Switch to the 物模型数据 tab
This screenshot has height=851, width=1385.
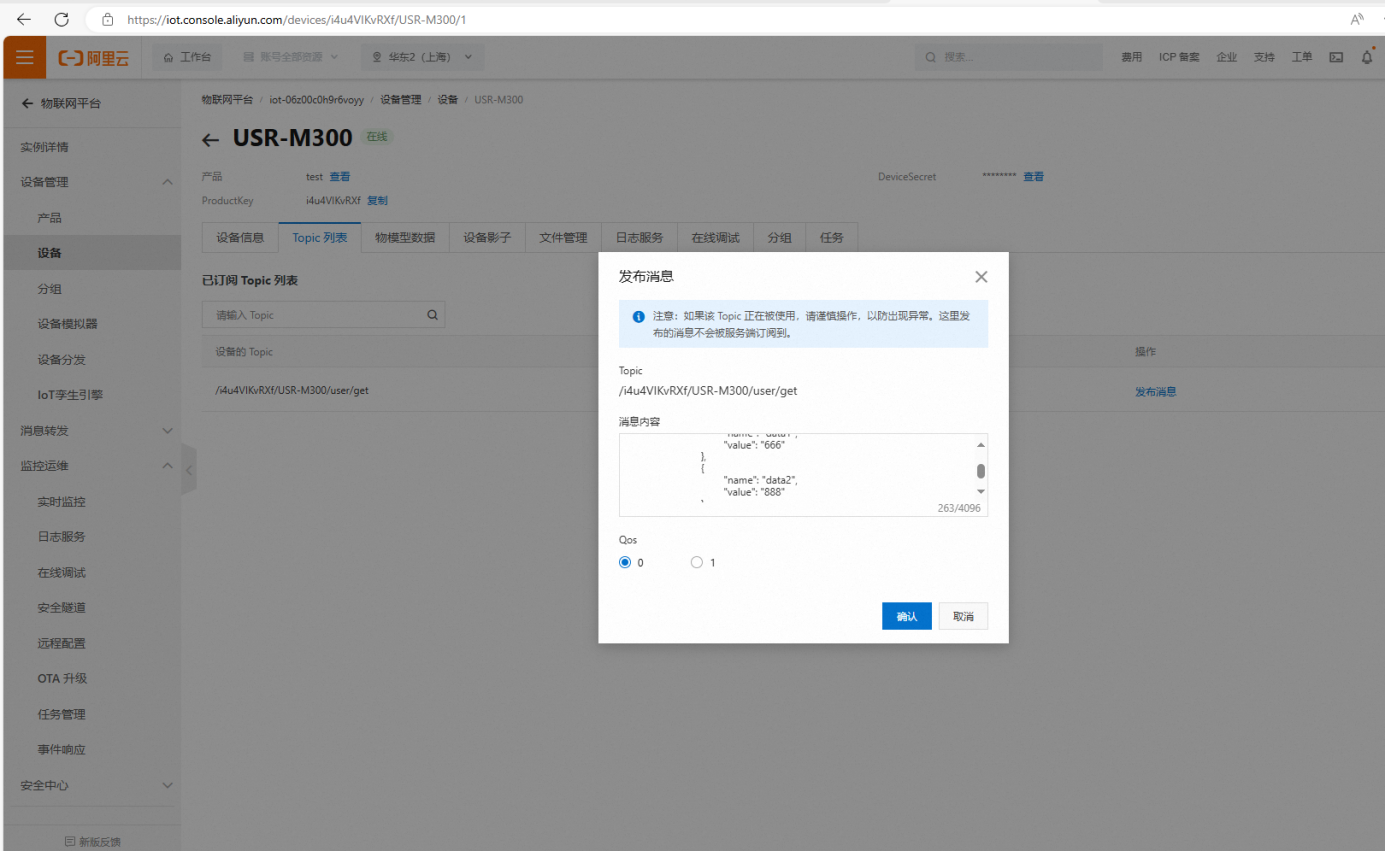pyautogui.click(x=405, y=238)
